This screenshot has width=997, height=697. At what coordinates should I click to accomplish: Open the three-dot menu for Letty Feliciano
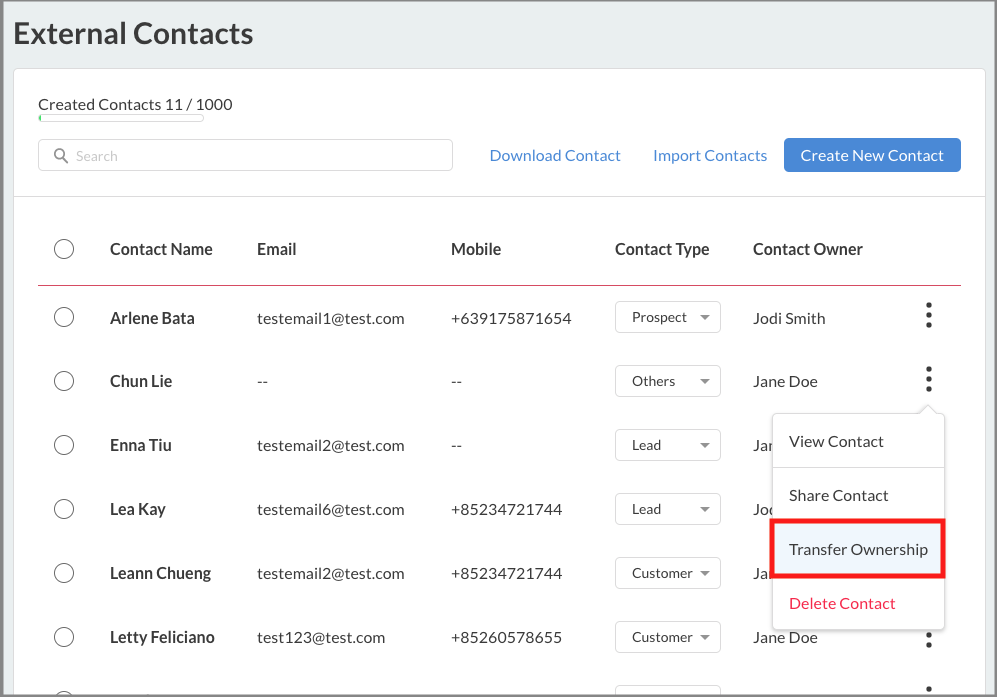click(x=929, y=639)
